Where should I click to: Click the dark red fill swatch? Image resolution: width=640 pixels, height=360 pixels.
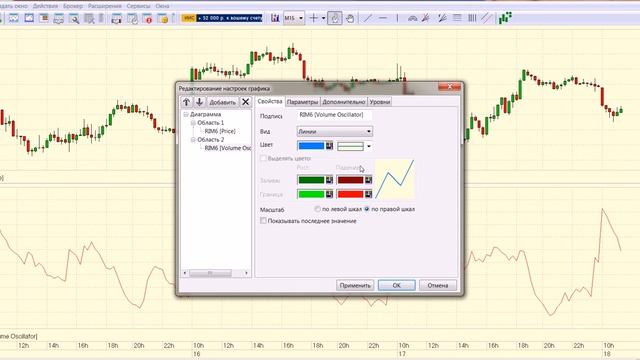tap(350, 180)
